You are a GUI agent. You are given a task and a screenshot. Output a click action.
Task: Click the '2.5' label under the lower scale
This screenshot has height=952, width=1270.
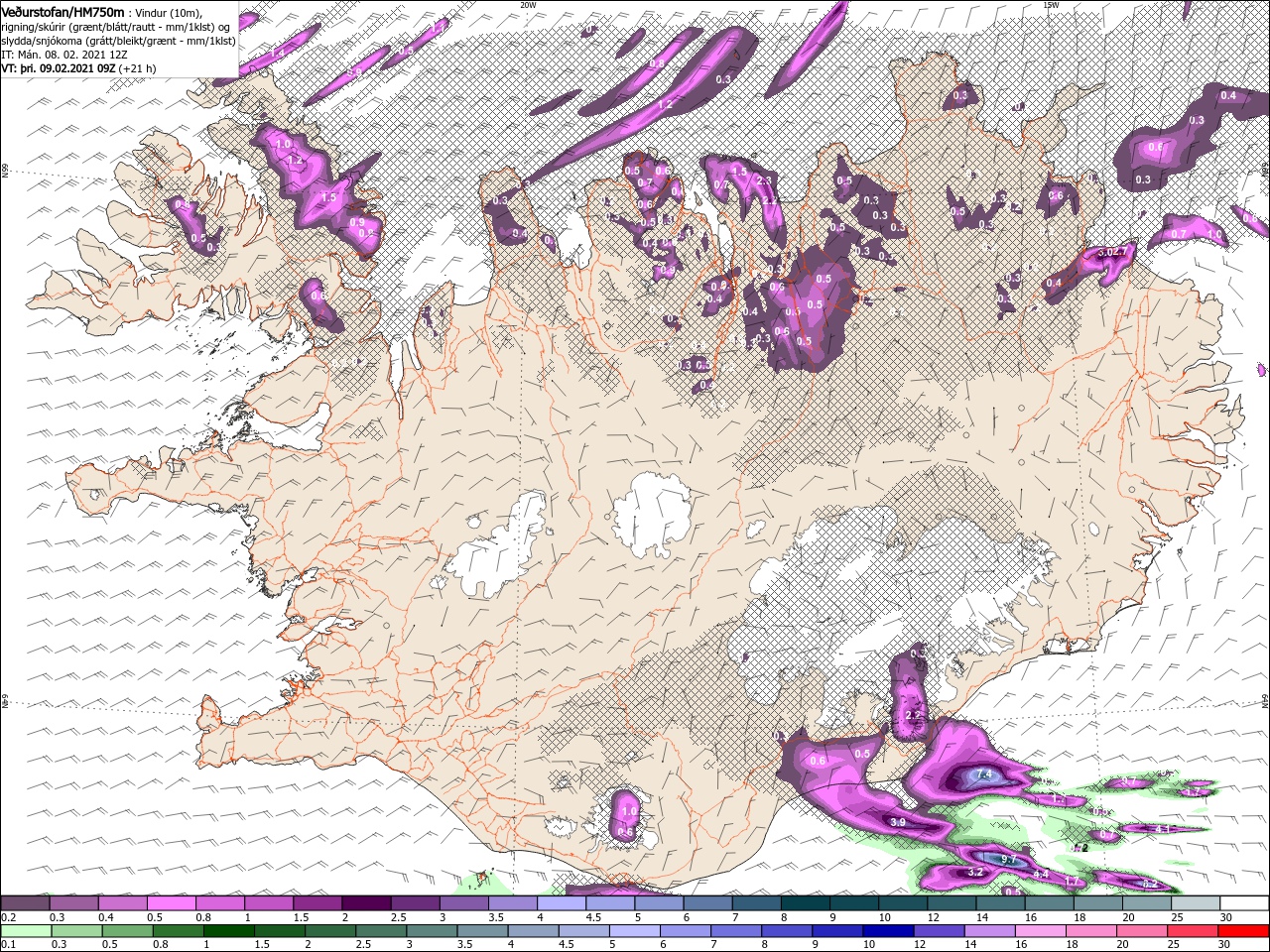[x=363, y=945]
